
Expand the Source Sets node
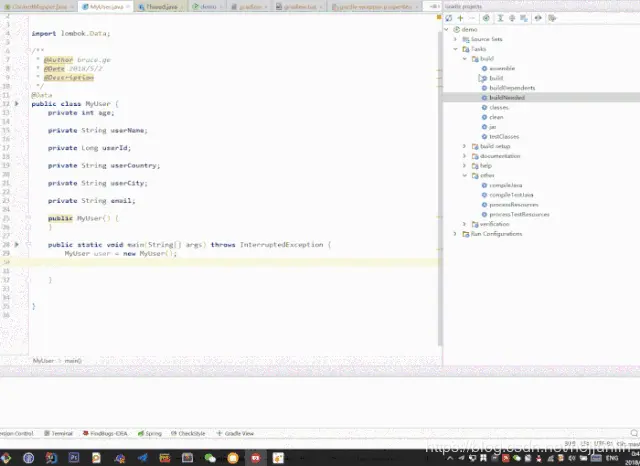coord(455,39)
